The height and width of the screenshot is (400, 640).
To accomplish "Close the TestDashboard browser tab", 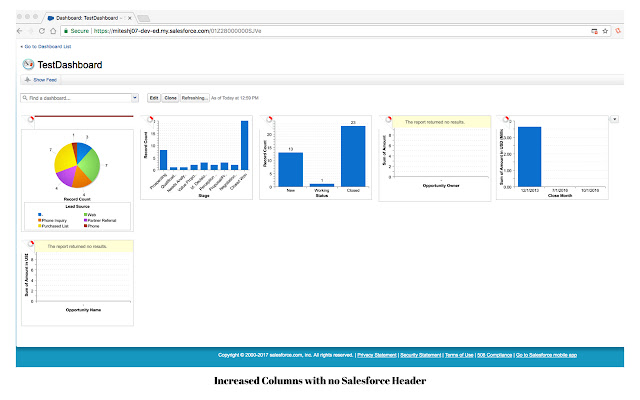I will (x=130, y=18).
